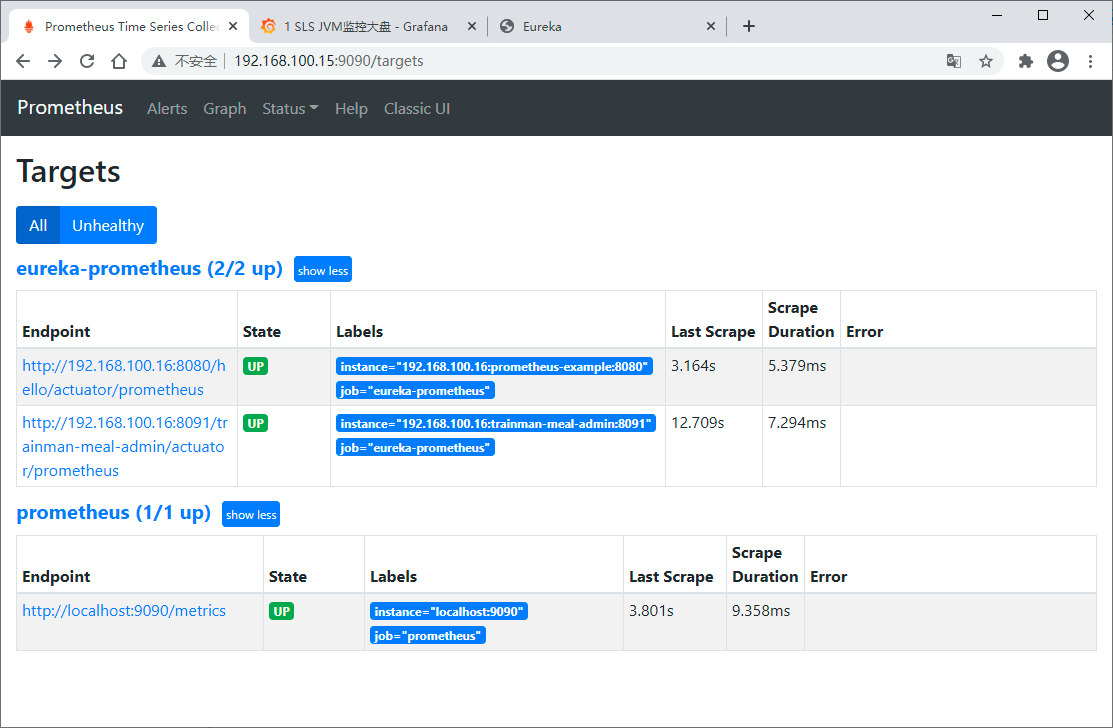Click the job="prometheus" label badge
Image resolution: width=1113 pixels, height=728 pixels.
427,636
